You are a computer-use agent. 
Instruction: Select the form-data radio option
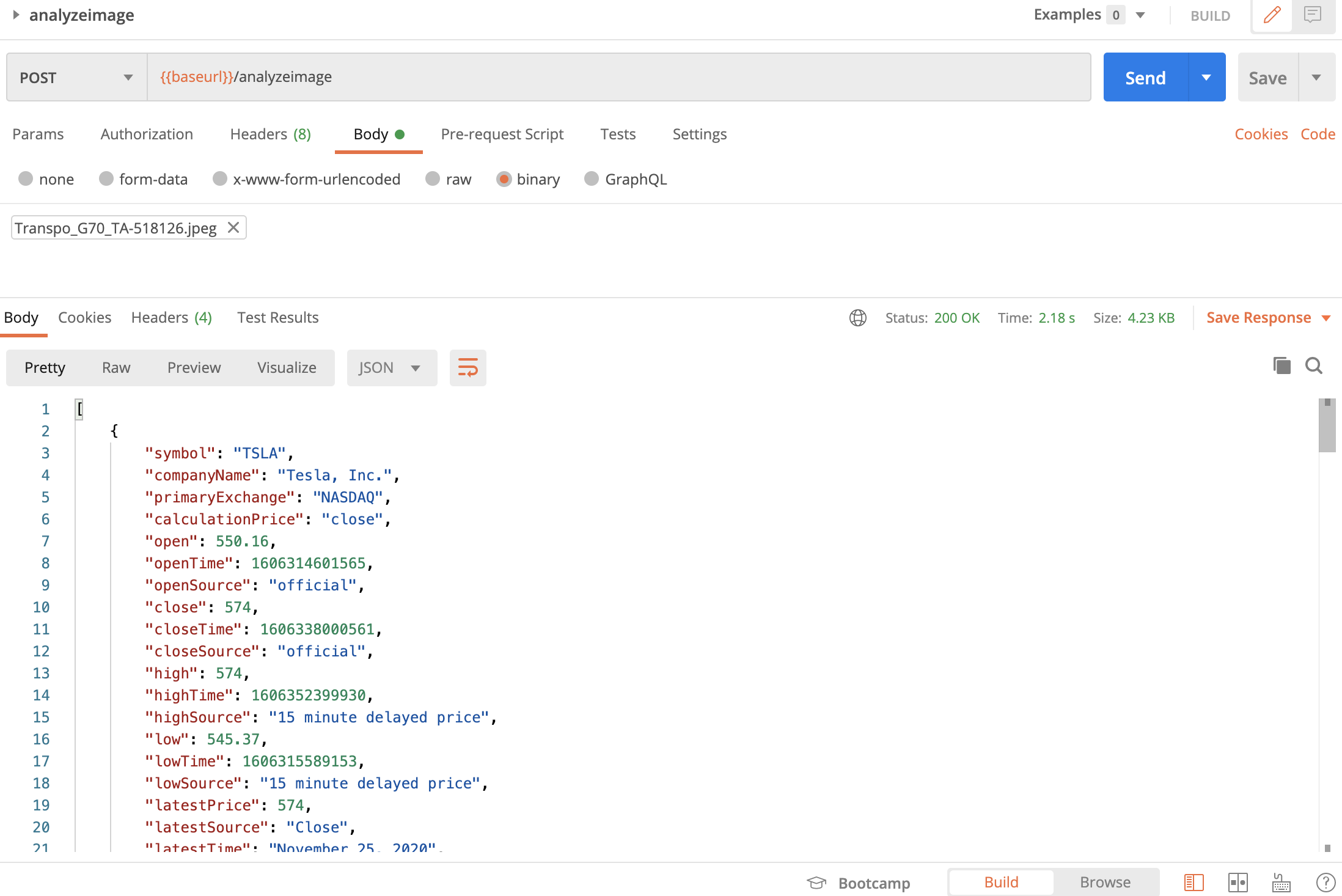106,179
